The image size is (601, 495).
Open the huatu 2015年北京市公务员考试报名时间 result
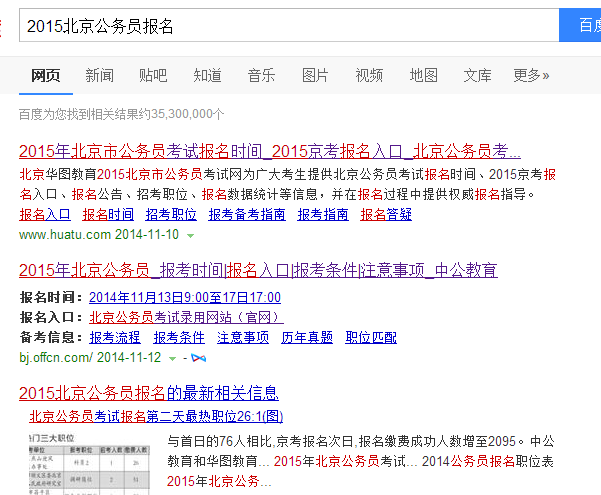270,152
